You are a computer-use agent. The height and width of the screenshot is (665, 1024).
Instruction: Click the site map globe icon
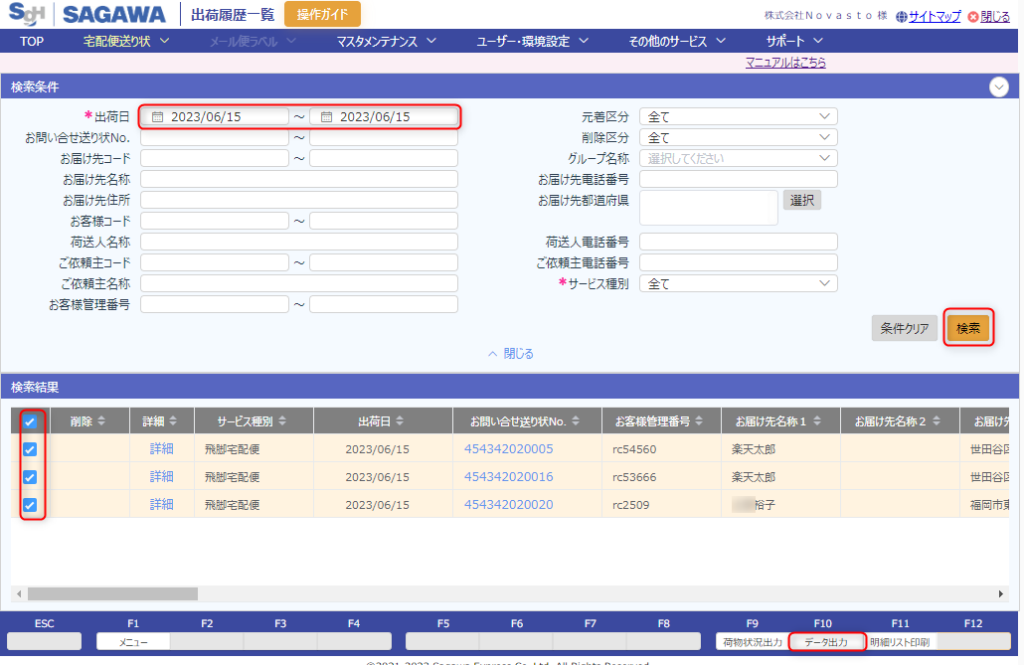(x=901, y=16)
